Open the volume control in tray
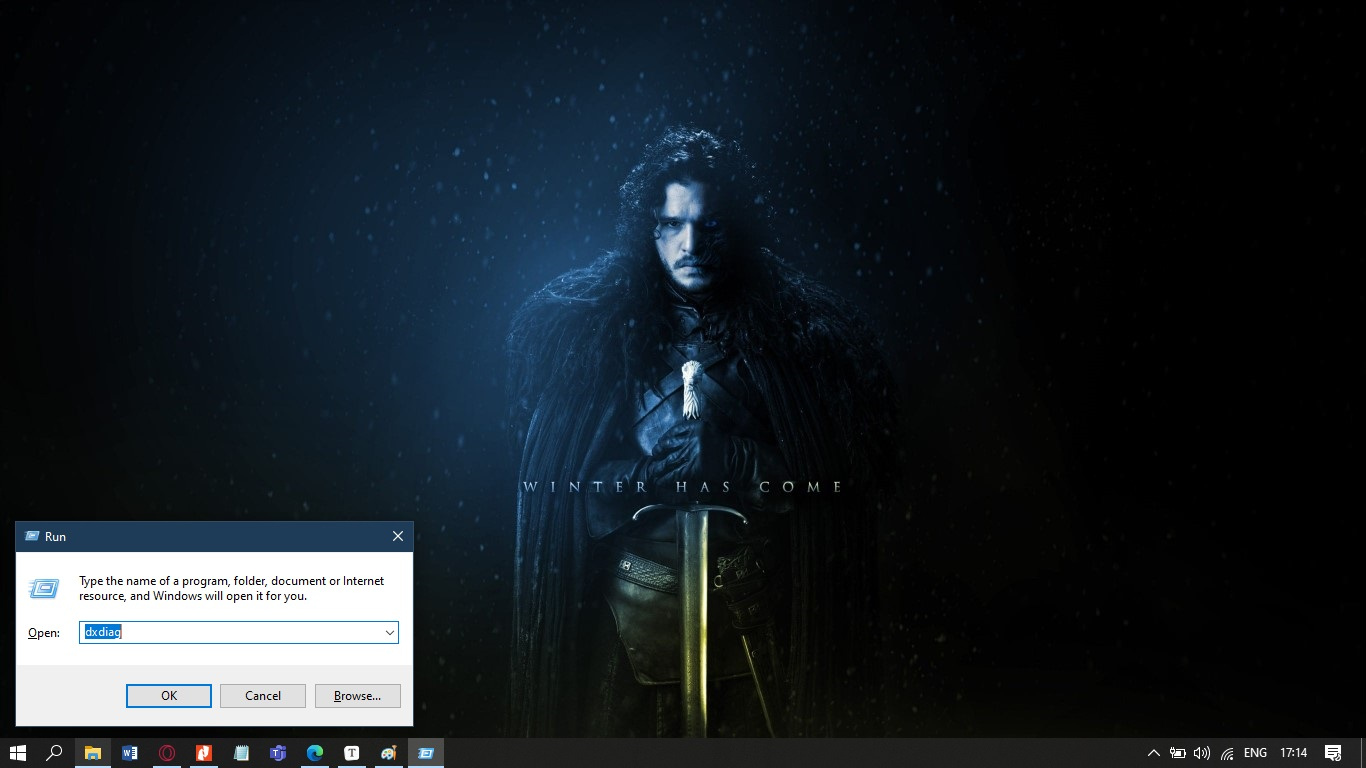 click(x=1202, y=753)
